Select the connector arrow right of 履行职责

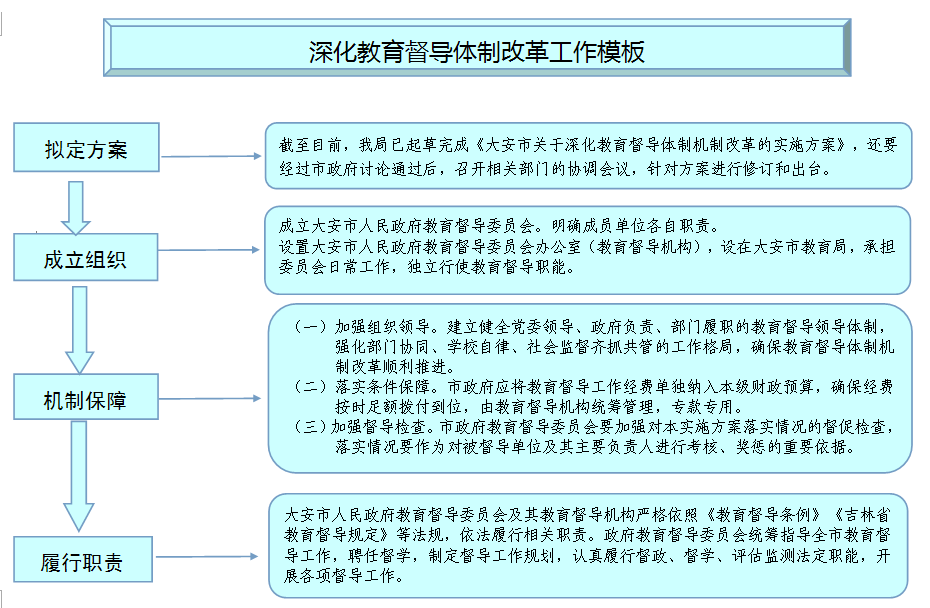(x=207, y=556)
